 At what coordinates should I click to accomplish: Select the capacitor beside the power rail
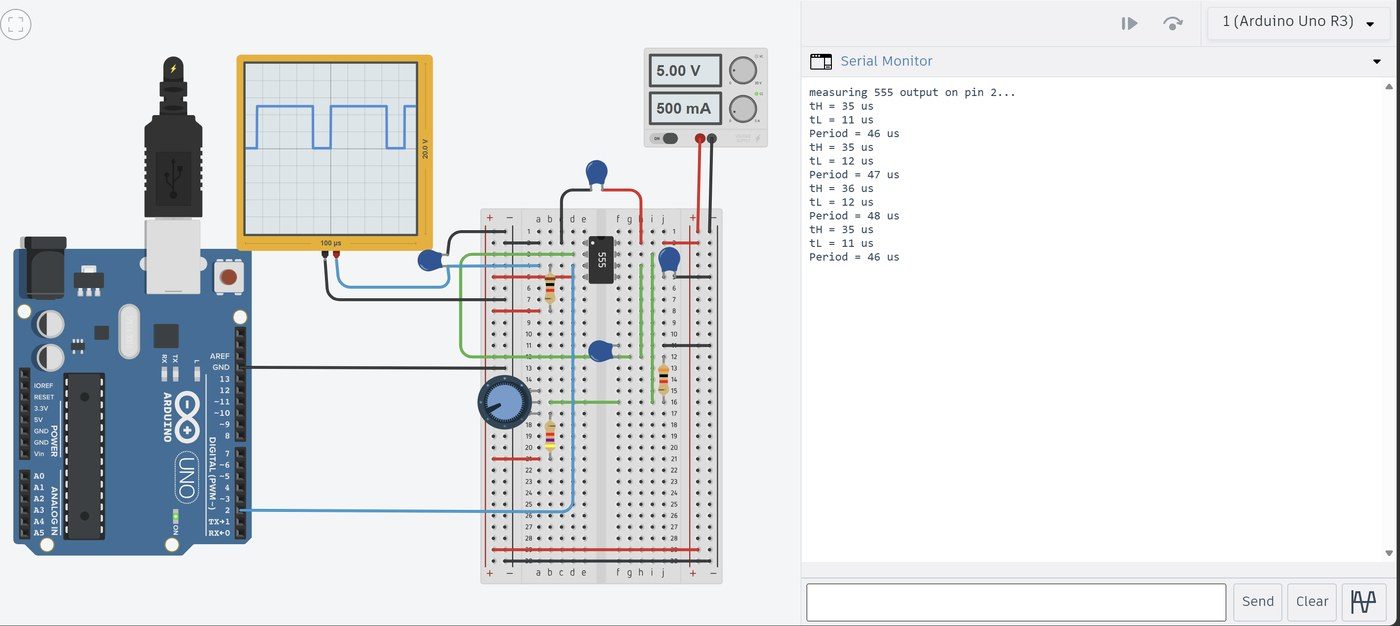669,261
